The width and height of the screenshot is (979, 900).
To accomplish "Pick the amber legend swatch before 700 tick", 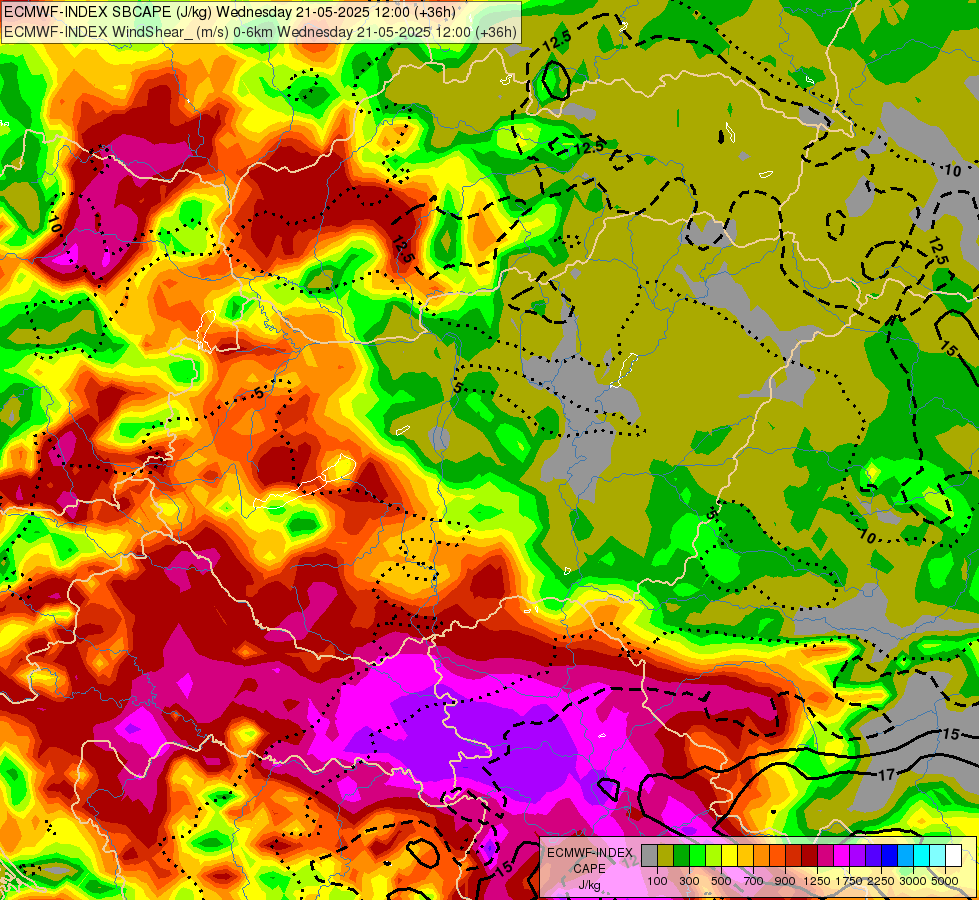I will click(745, 856).
